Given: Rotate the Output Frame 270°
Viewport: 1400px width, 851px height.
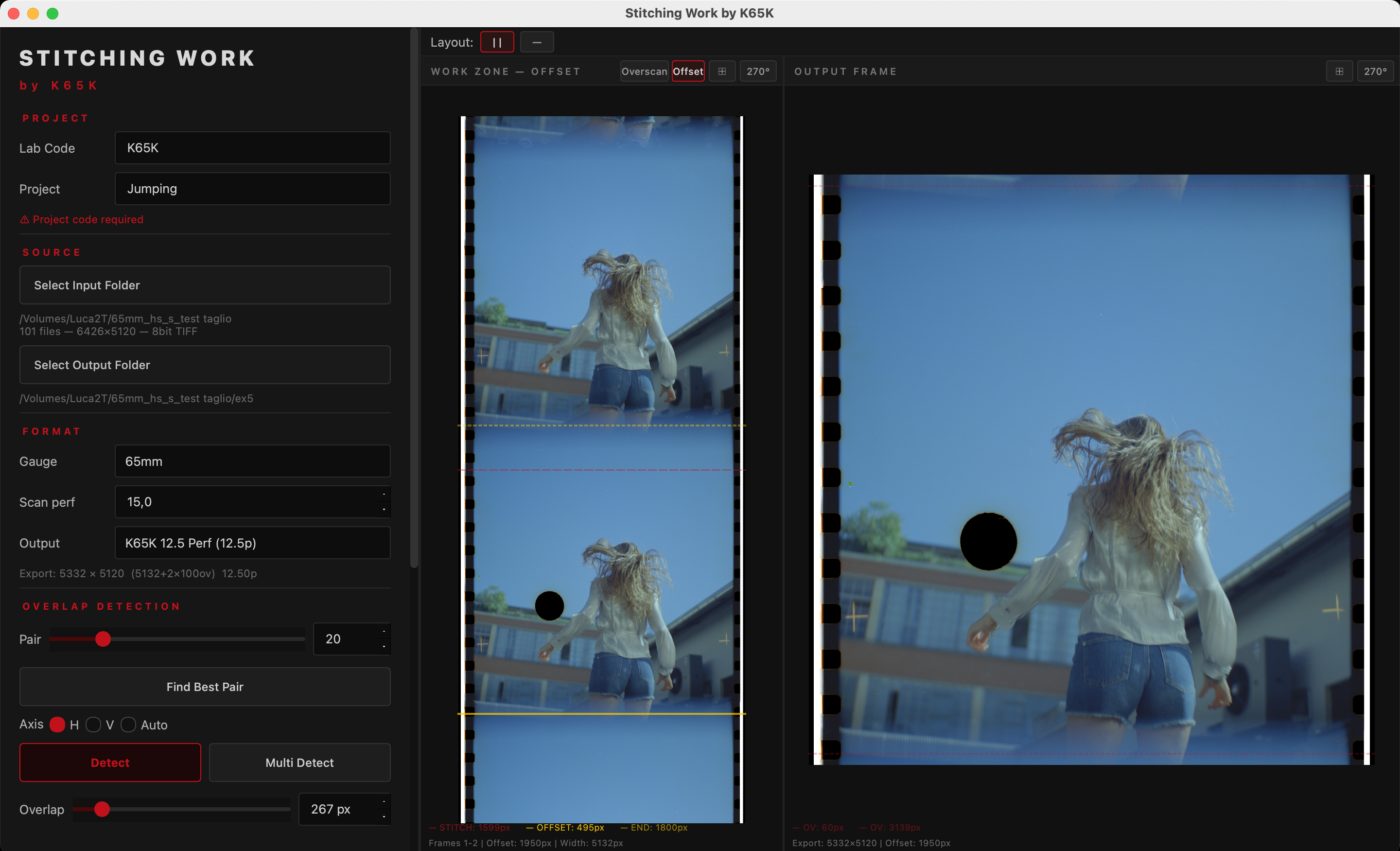Looking at the screenshot, I should click(1376, 71).
